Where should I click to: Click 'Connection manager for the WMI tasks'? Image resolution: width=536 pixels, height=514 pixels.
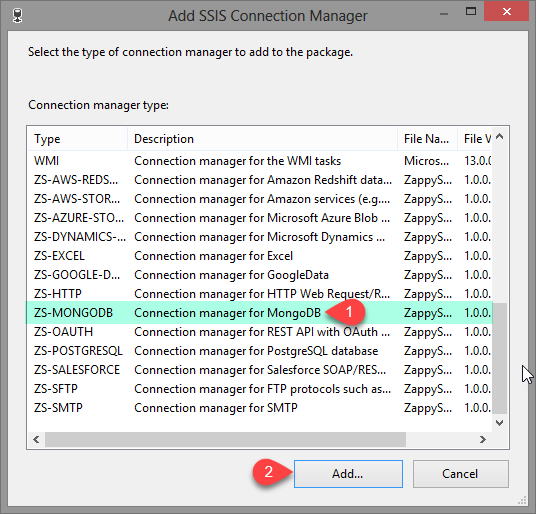coord(238,161)
